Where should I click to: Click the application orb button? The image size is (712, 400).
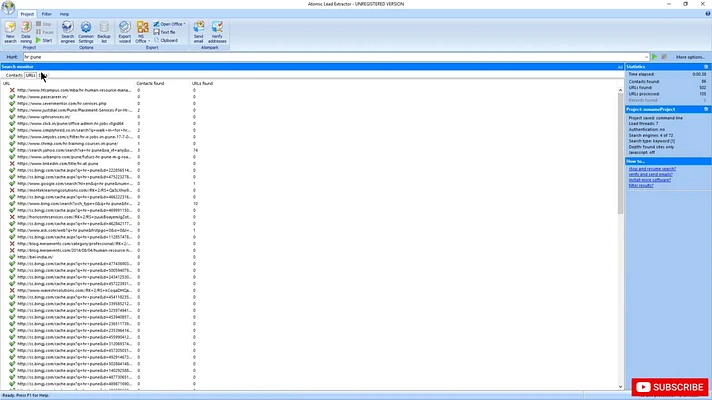click(8, 7)
